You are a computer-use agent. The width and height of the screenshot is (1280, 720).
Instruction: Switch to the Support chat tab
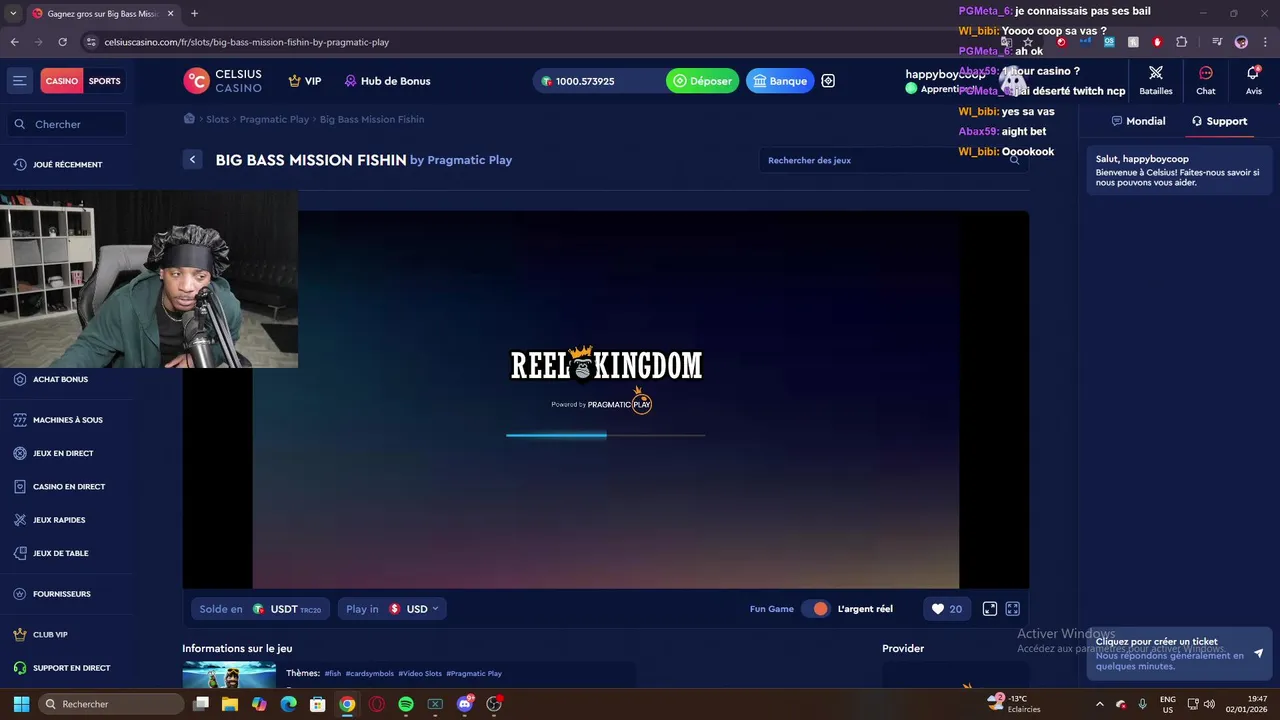click(1219, 121)
